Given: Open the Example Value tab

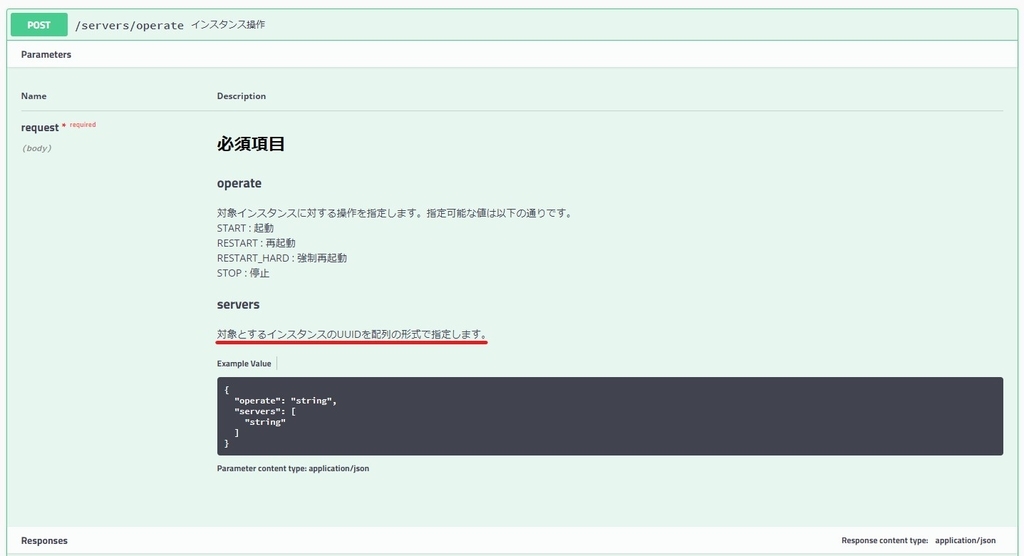Looking at the screenshot, I should click(x=244, y=364).
